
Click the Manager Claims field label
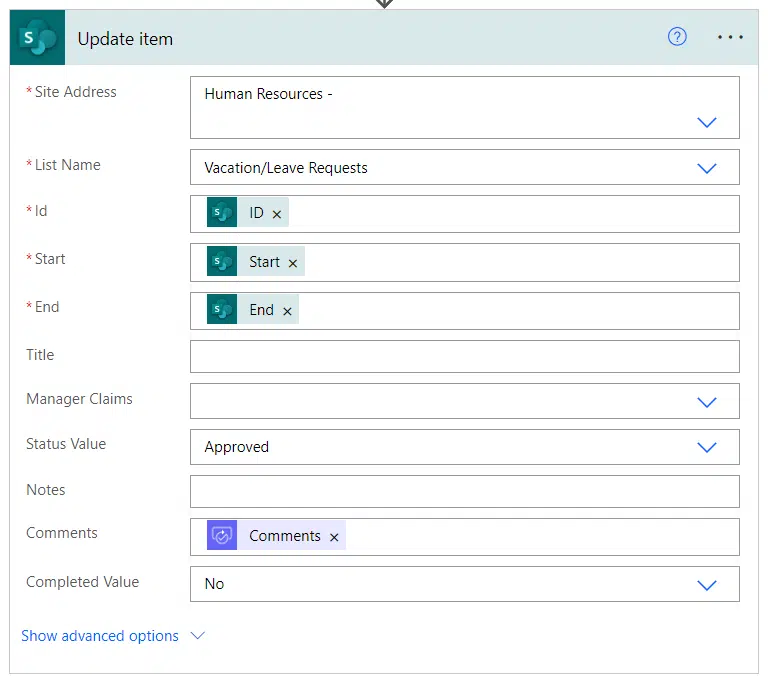(79, 399)
